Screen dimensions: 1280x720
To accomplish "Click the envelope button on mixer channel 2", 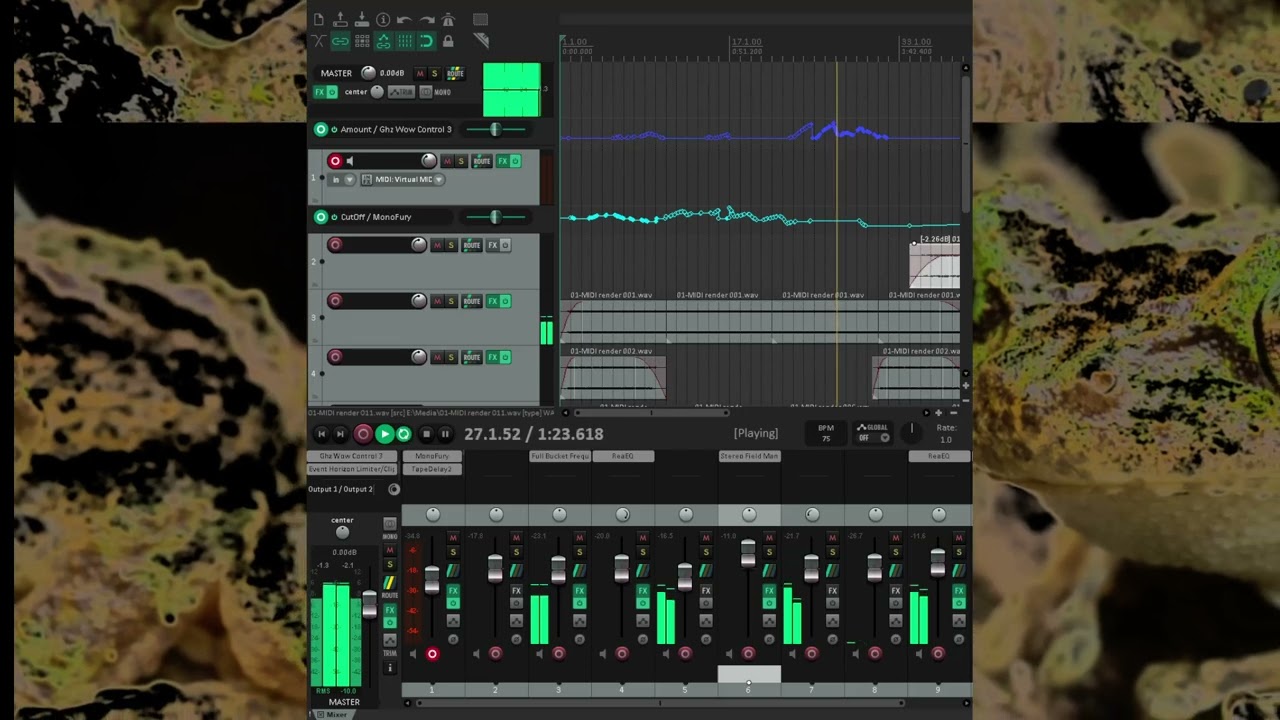I will (x=516, y=621).
